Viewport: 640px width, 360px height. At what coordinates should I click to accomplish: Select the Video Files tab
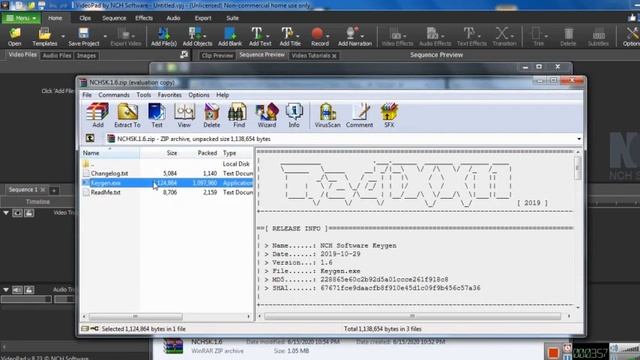(22, 55)
